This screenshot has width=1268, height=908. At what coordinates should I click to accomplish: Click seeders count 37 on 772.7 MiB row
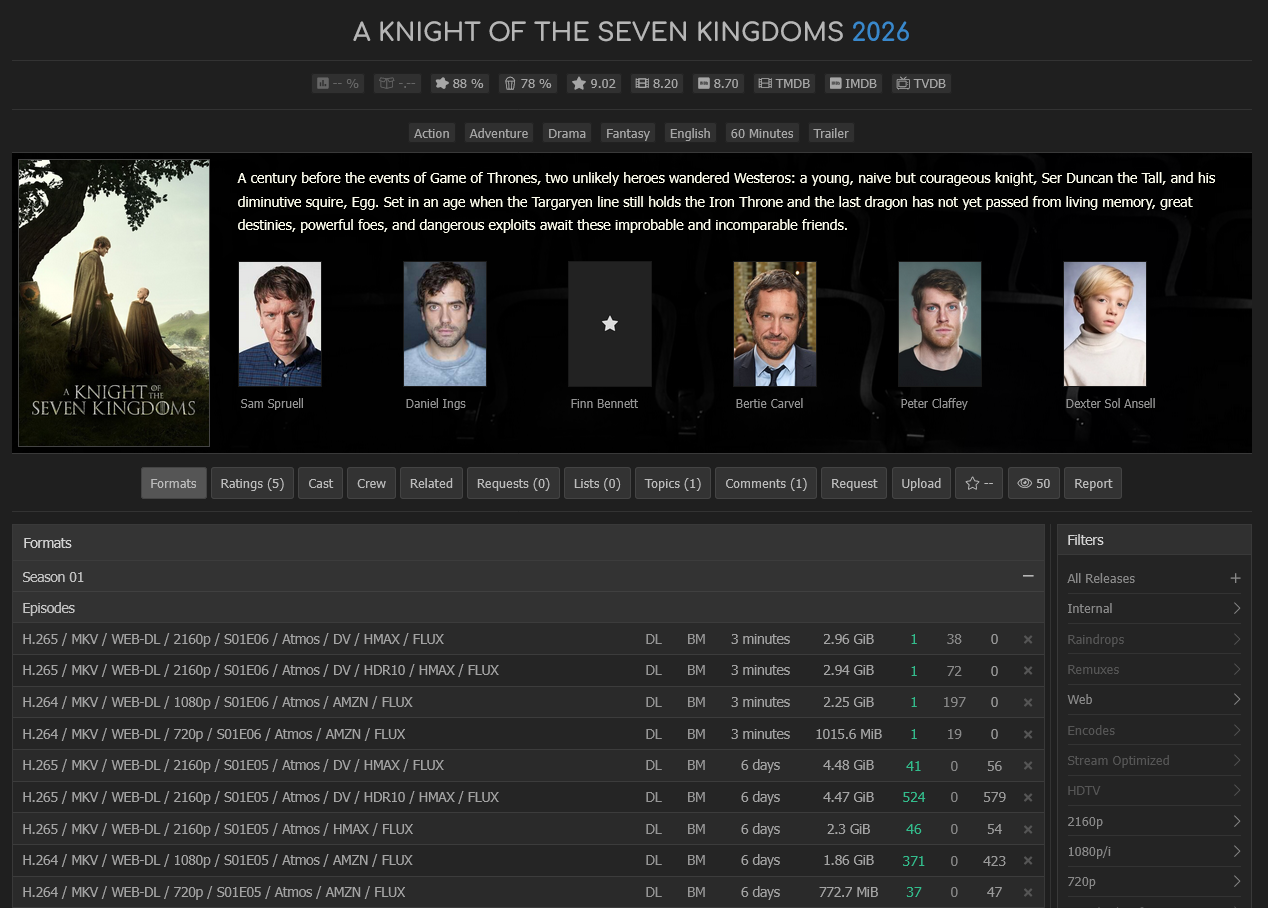click(x=913, y=892)
